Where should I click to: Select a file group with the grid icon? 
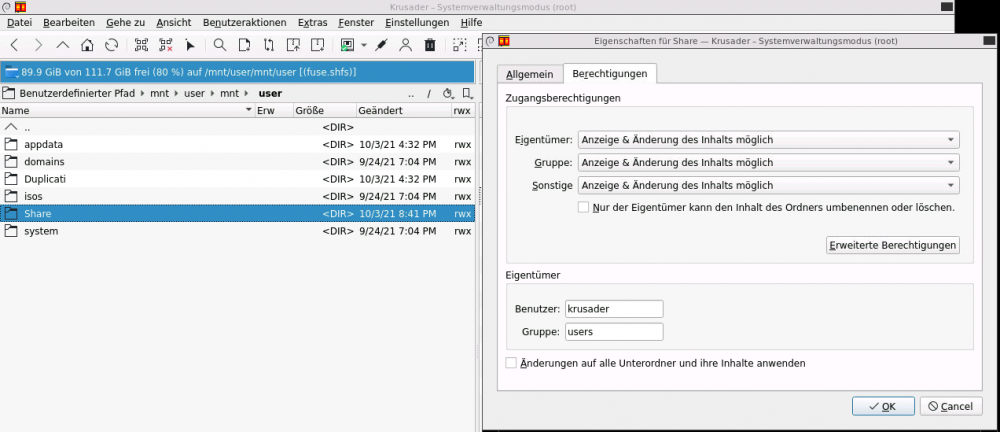coord(142,45)
